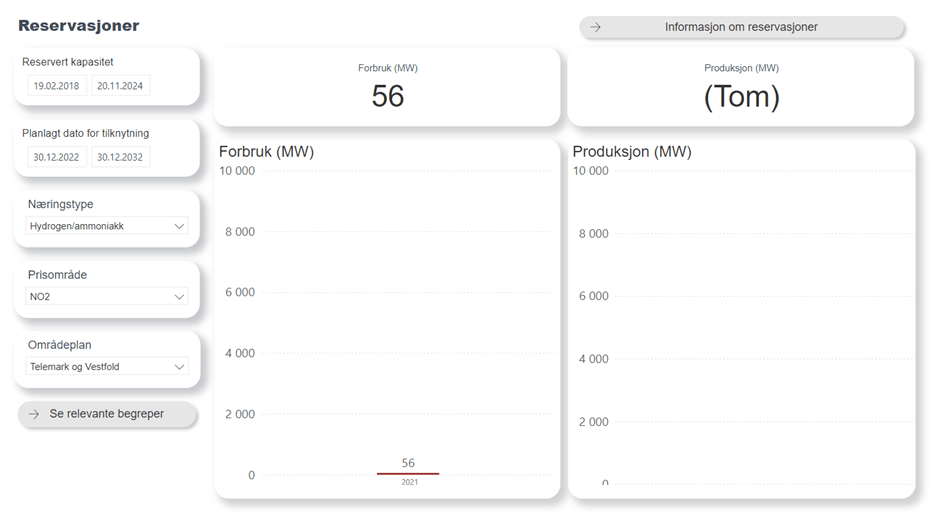
Task: Click the Reservert kapasitet start date 19.02.2018
Action: (56, 86)
